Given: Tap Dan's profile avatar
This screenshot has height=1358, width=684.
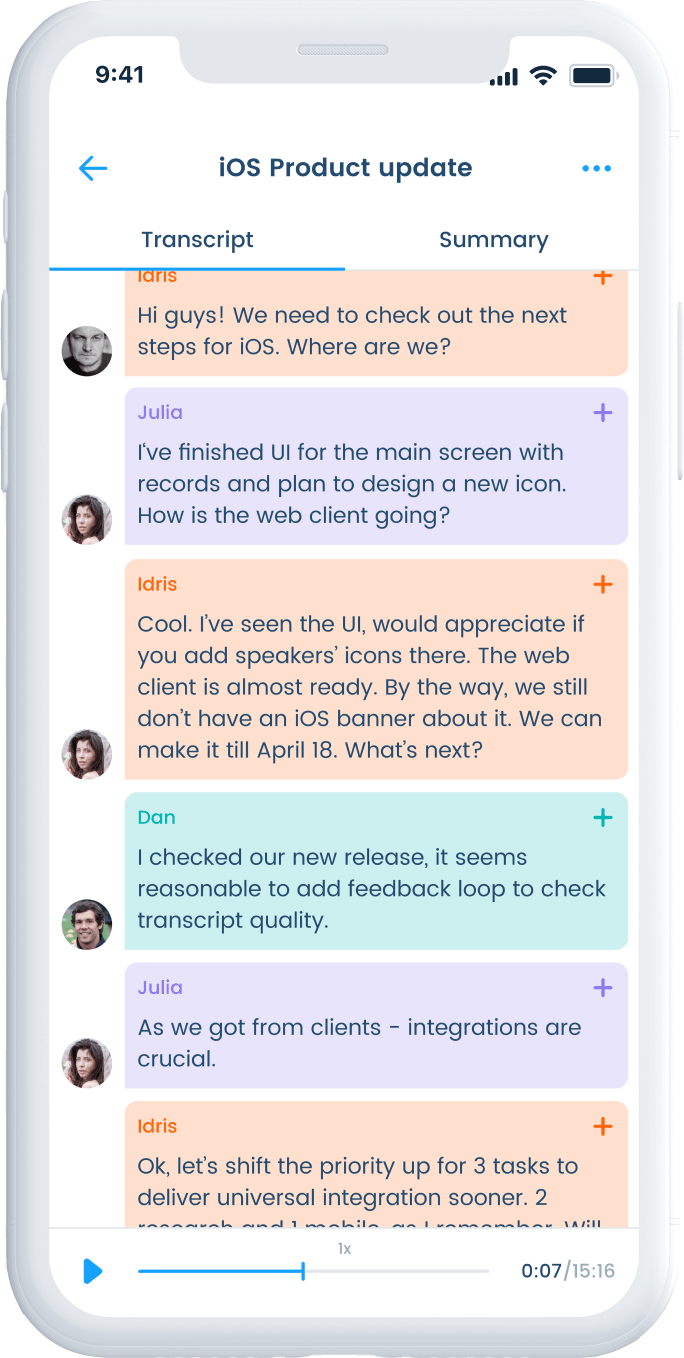Looking at the screenshot, I should point(87,924).
